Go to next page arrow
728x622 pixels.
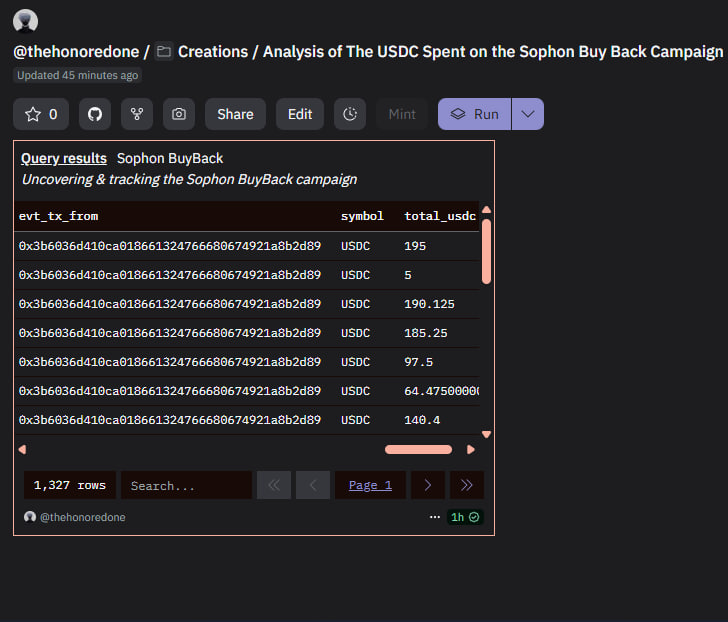[x=428, y=486]
